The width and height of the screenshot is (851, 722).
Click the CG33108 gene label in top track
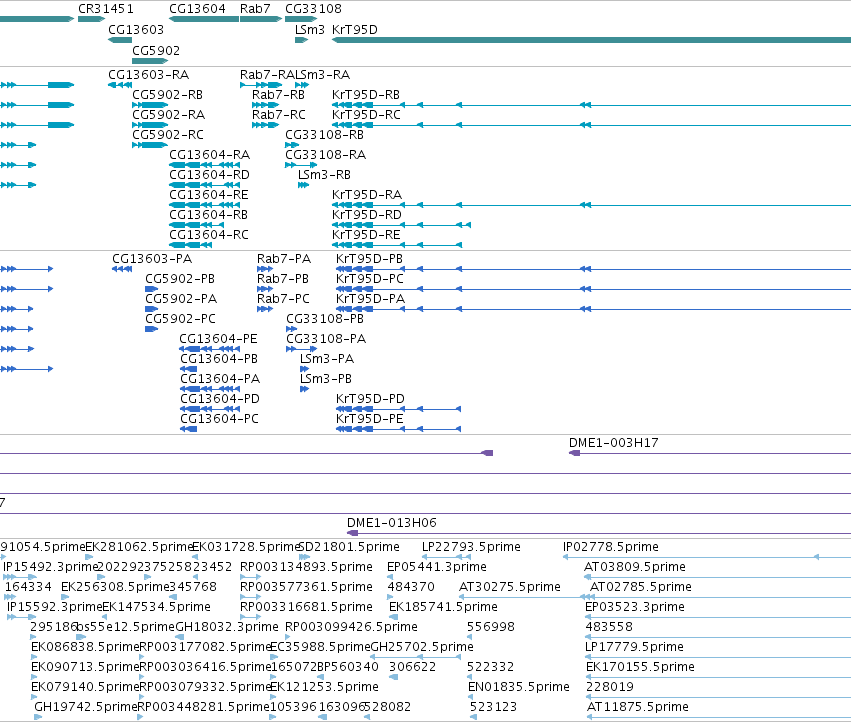point(313,9)
